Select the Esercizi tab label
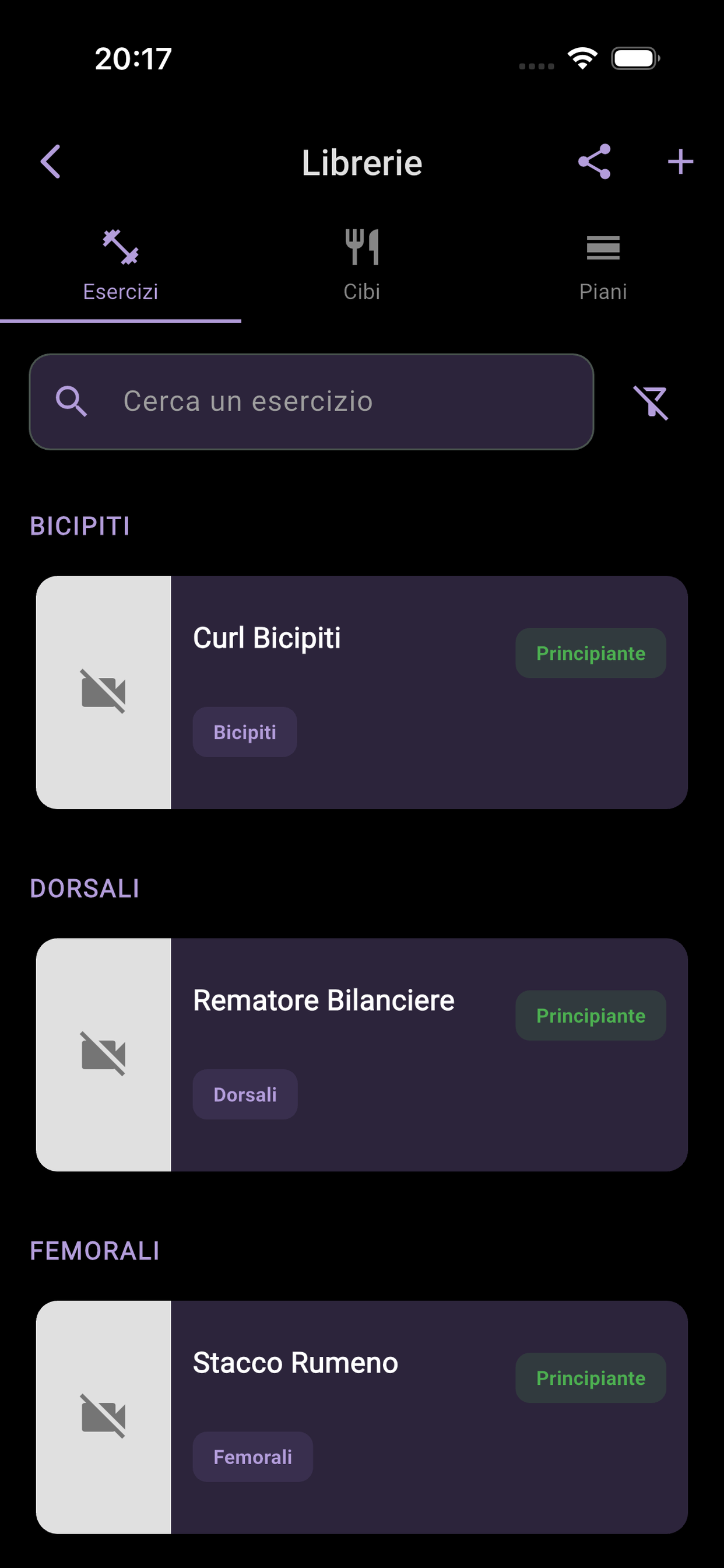724x1568 pixels. point(121,292)
